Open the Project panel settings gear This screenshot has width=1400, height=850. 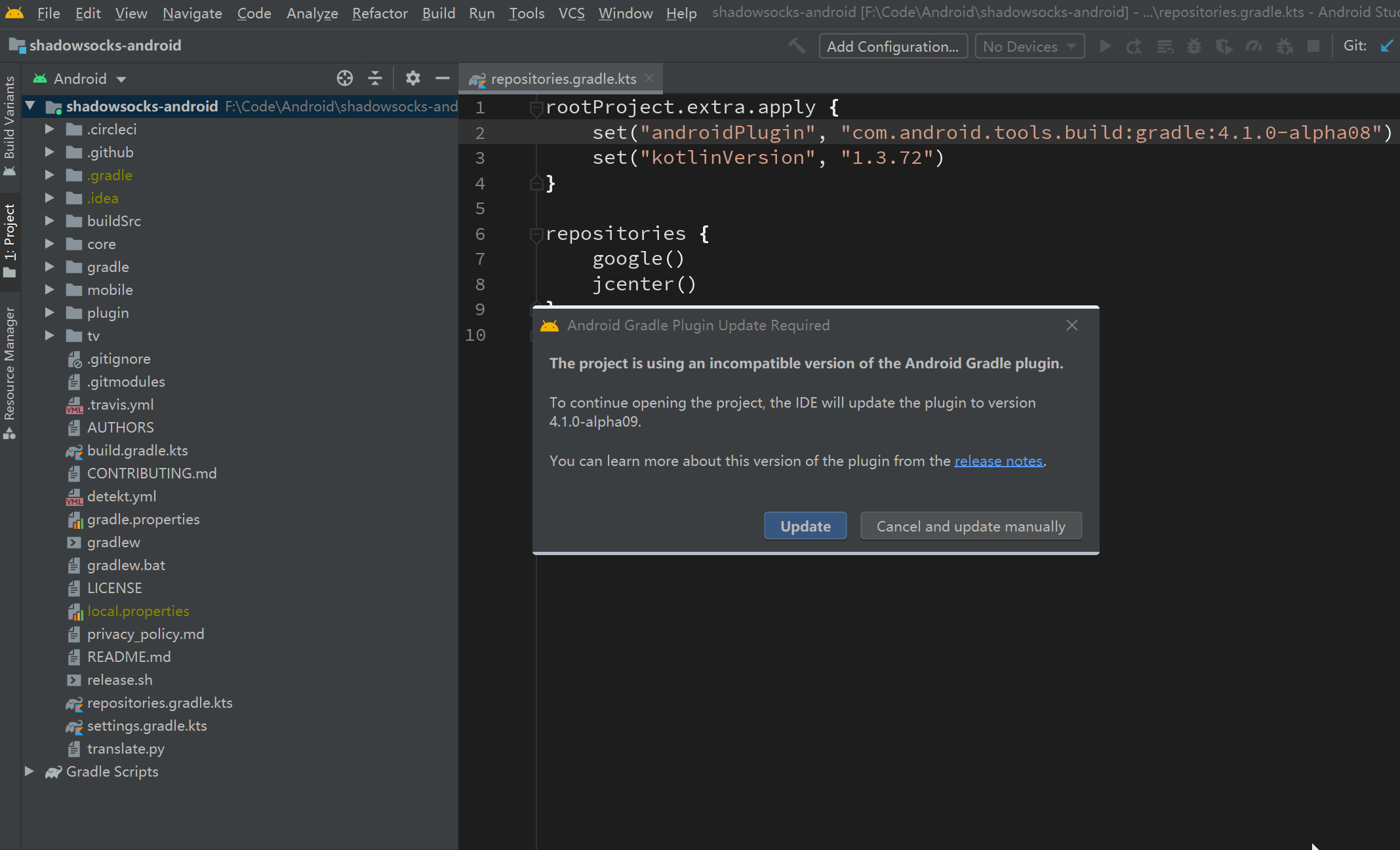(x=412, y=78)
